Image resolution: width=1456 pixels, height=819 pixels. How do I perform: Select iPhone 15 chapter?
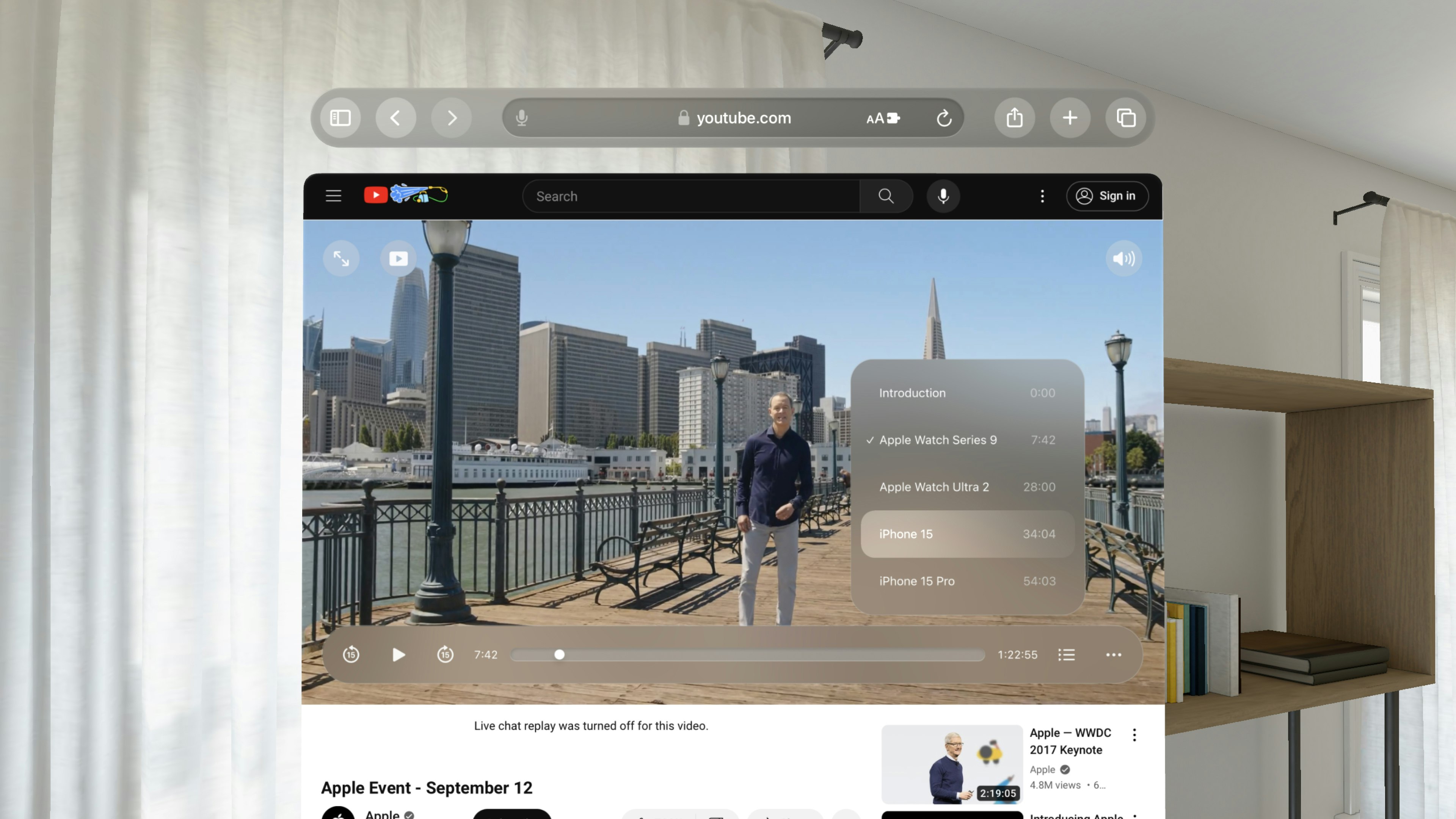click(967, 534)
